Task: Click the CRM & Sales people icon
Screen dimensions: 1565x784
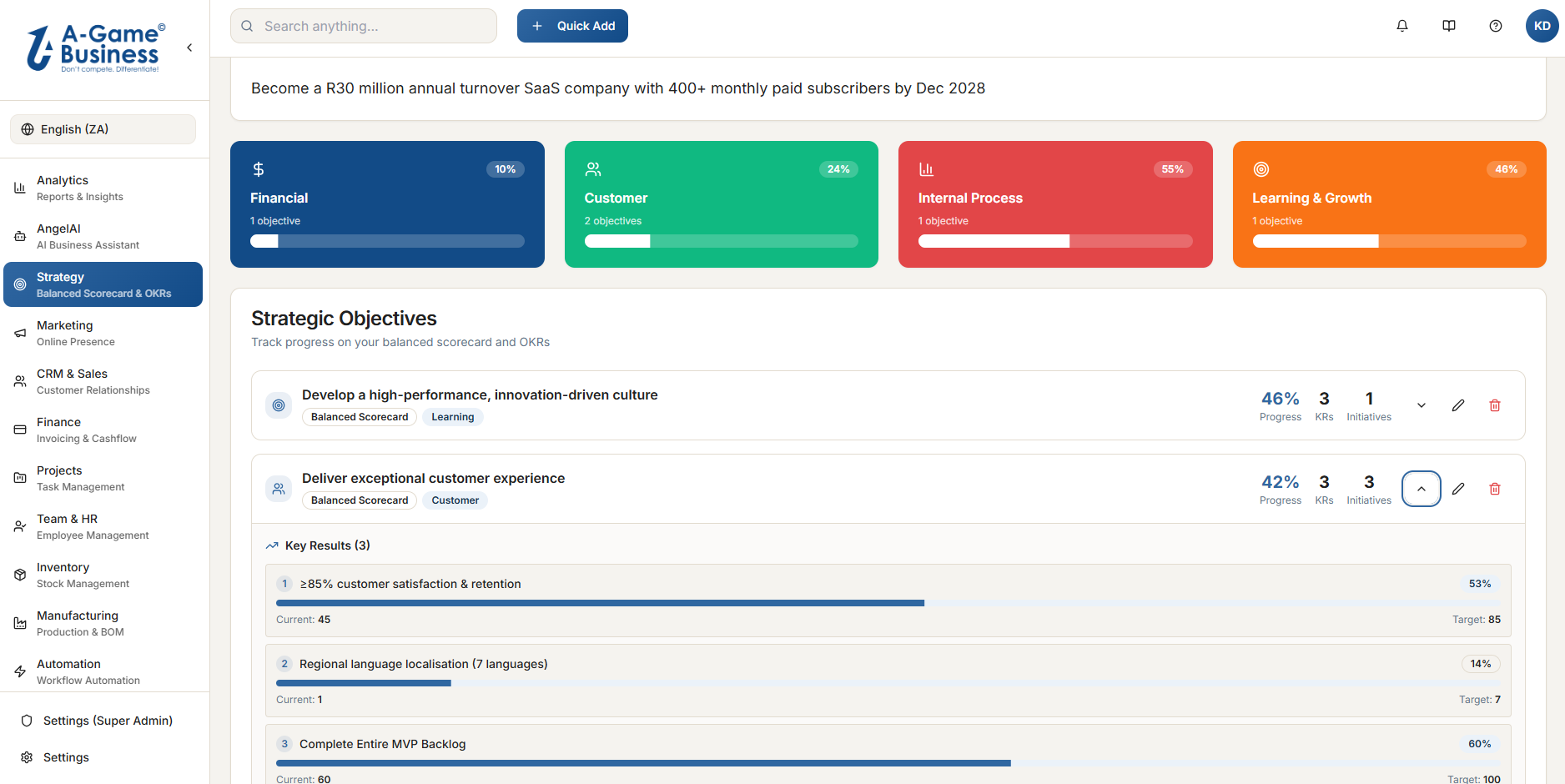Action: coord(20,382)
